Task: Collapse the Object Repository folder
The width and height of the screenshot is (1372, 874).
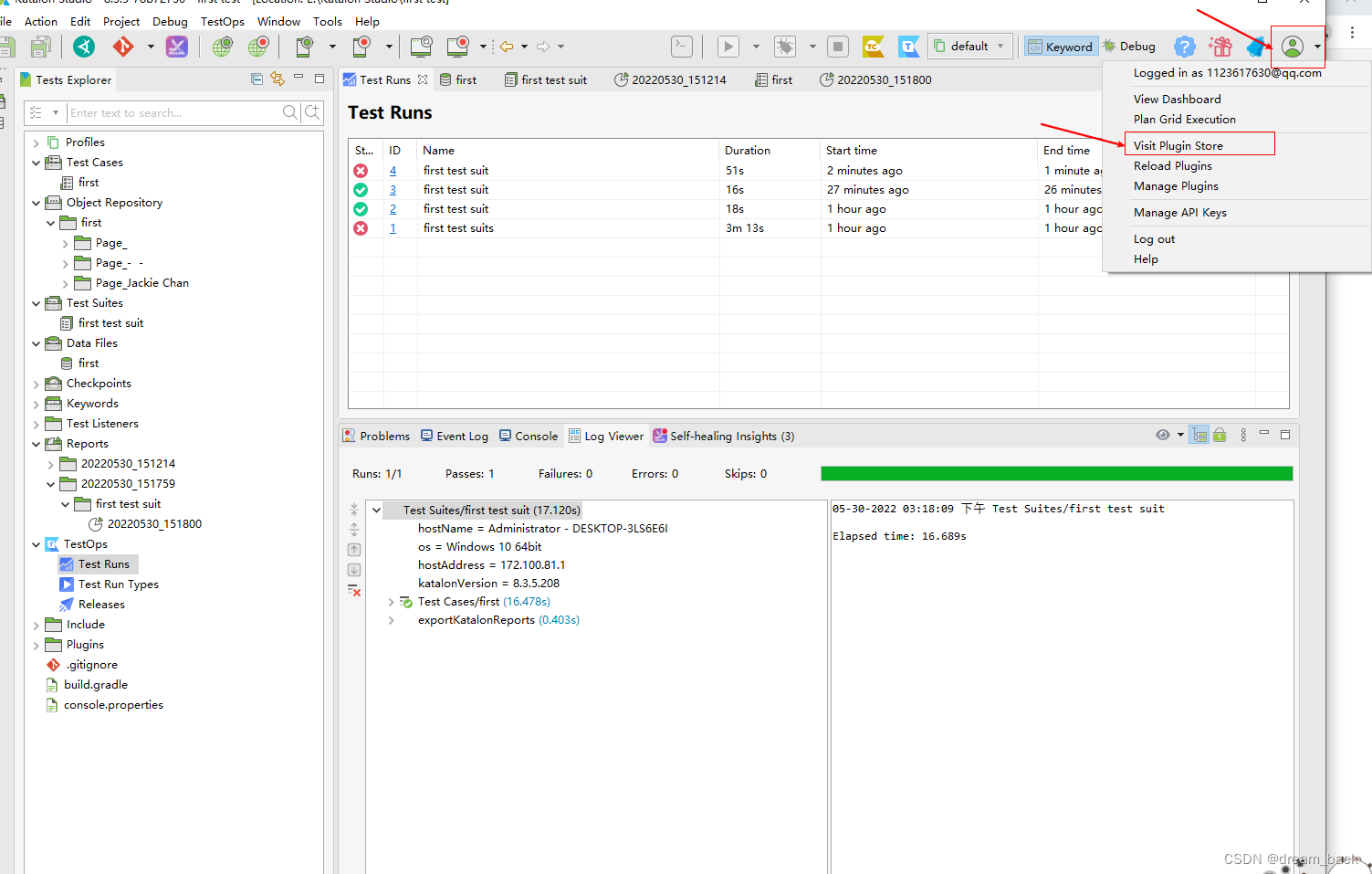Action: (36, 203)
